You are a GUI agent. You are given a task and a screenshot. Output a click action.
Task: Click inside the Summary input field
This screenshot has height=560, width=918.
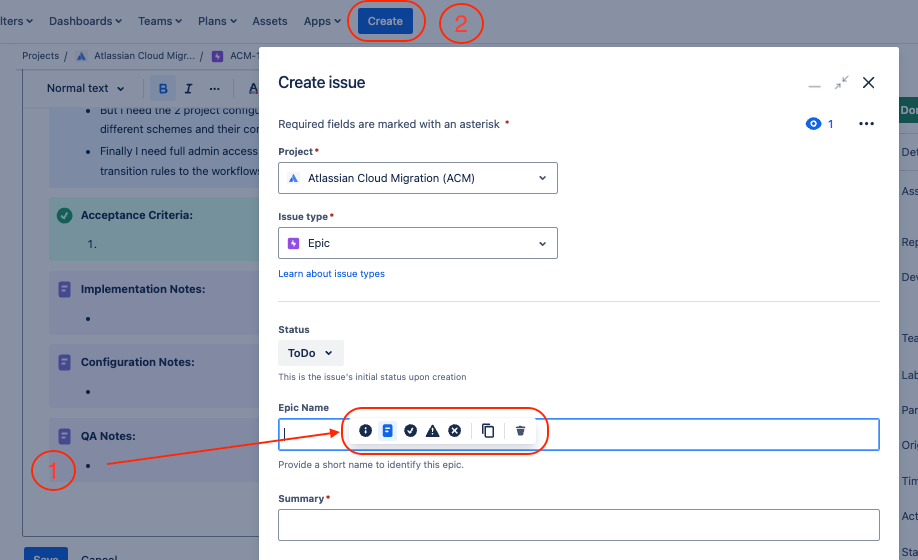[578, 525]
